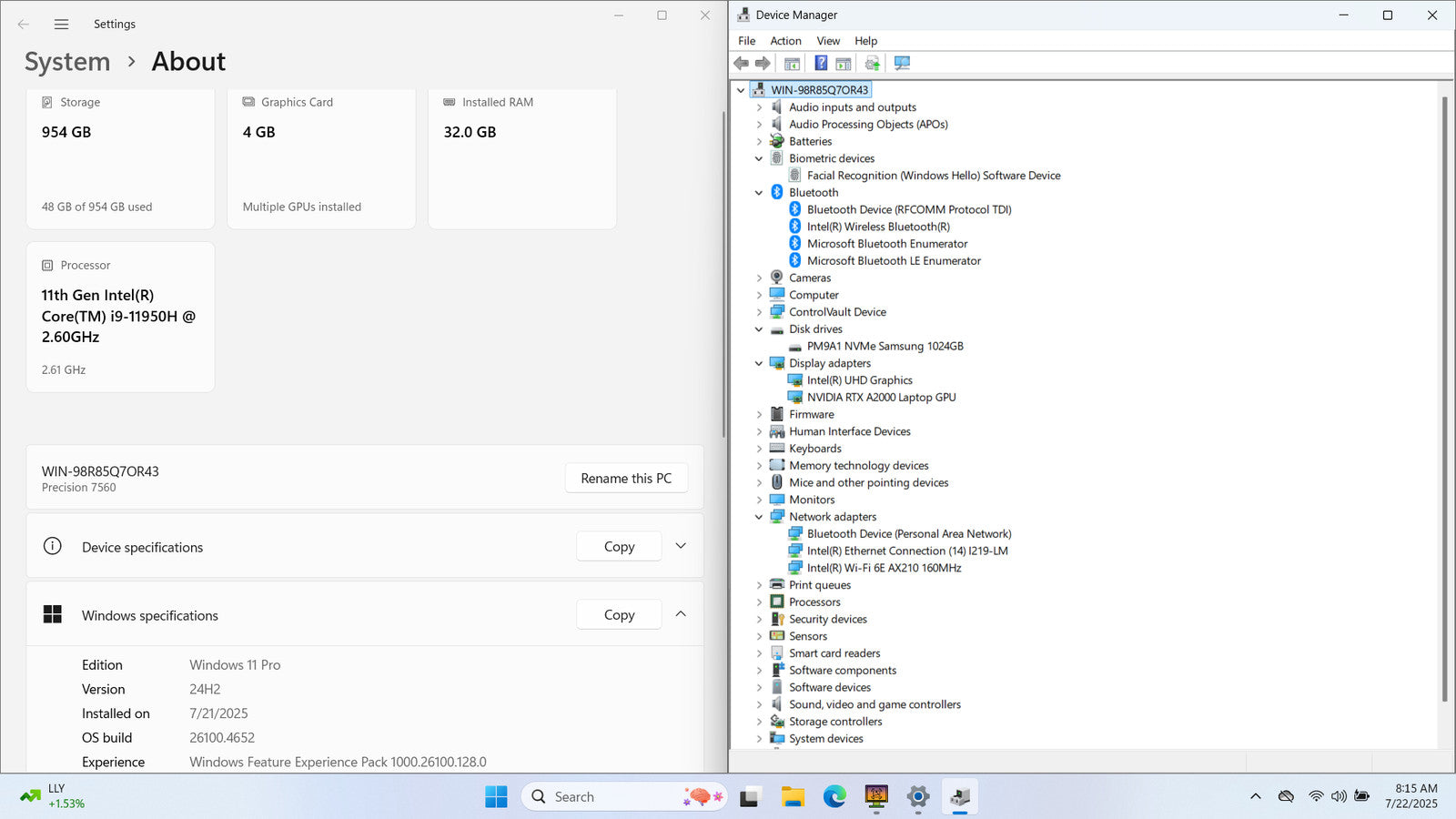The height and width of the screenshot is (819, 1456).
Task: Click Rename this PC button
Action: coord(626,479)
